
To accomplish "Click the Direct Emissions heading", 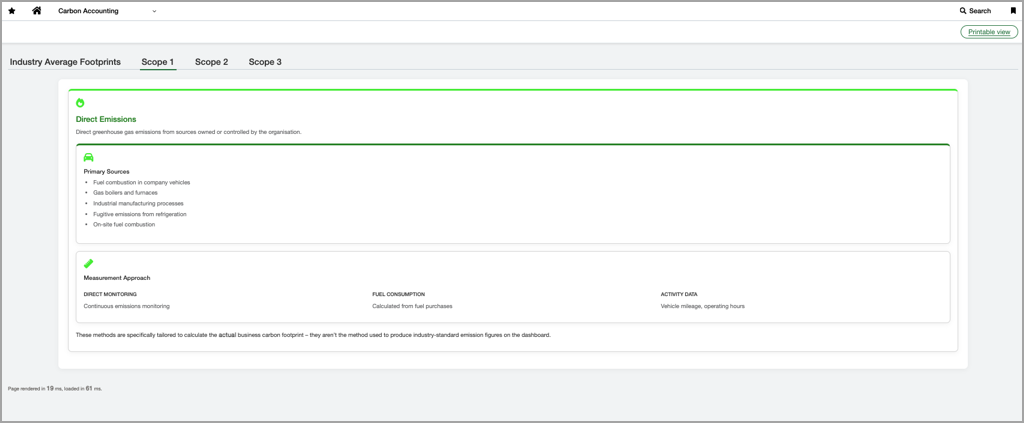I will 106,119.
